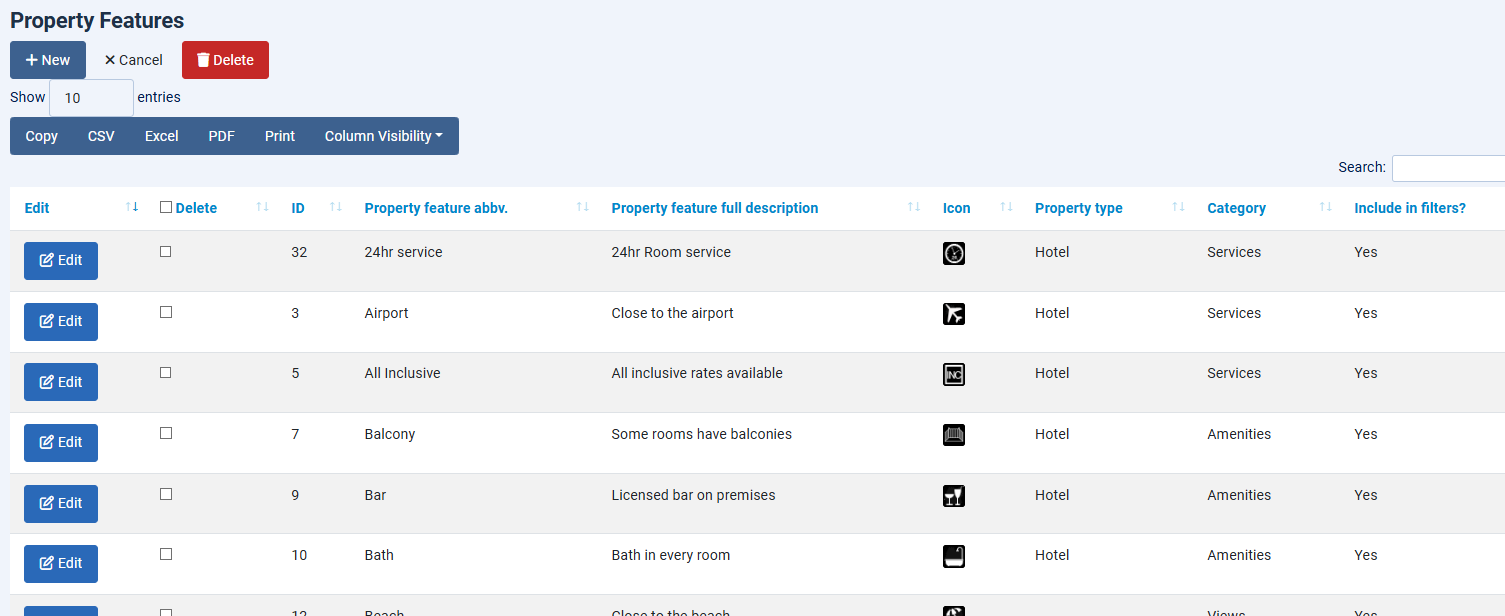Image resolution: width=1505 pixels, height=616 pixels.
Task: Export table as CSV
Action: click(x=101, y=136)
